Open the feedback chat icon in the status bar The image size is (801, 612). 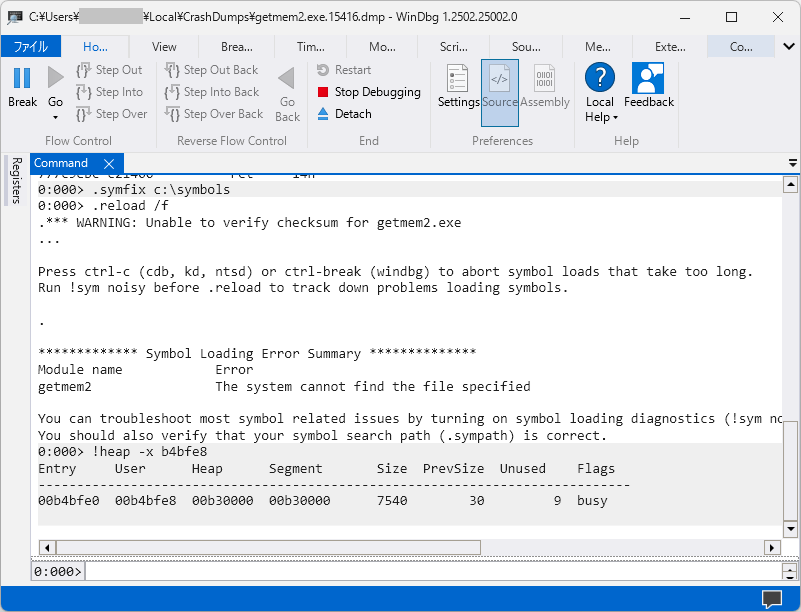(772, 599)
